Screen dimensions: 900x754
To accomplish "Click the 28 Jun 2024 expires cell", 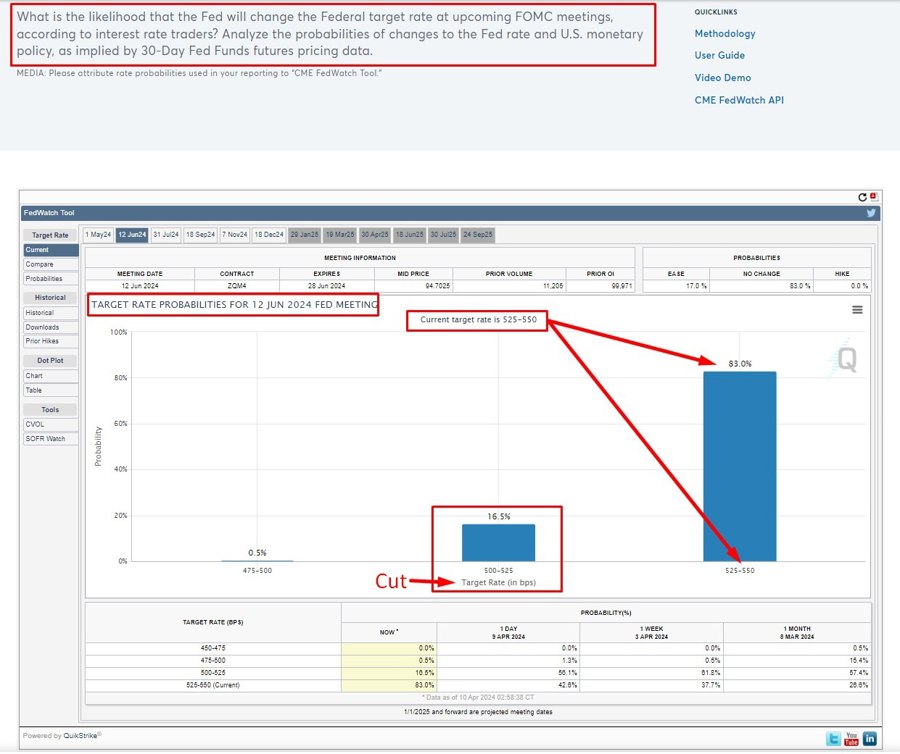I will click(327, 286).
